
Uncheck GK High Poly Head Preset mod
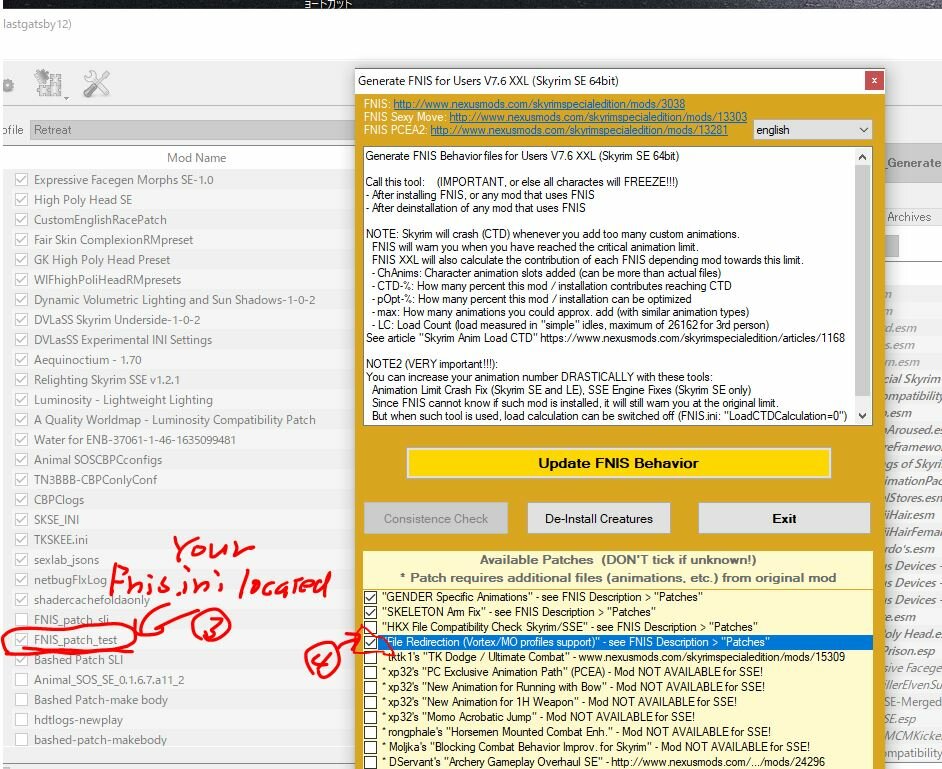(21, 260)
